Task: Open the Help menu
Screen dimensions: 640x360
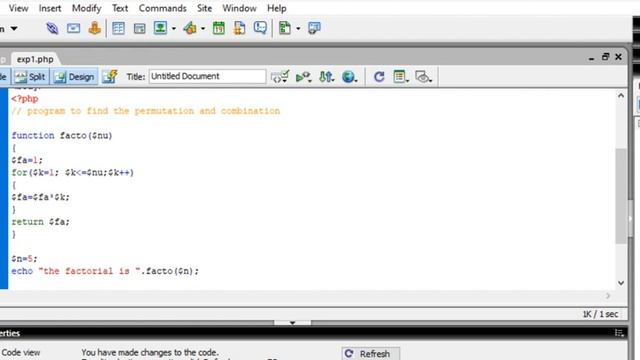Action: pyautogui.click(x=276, y=8)
